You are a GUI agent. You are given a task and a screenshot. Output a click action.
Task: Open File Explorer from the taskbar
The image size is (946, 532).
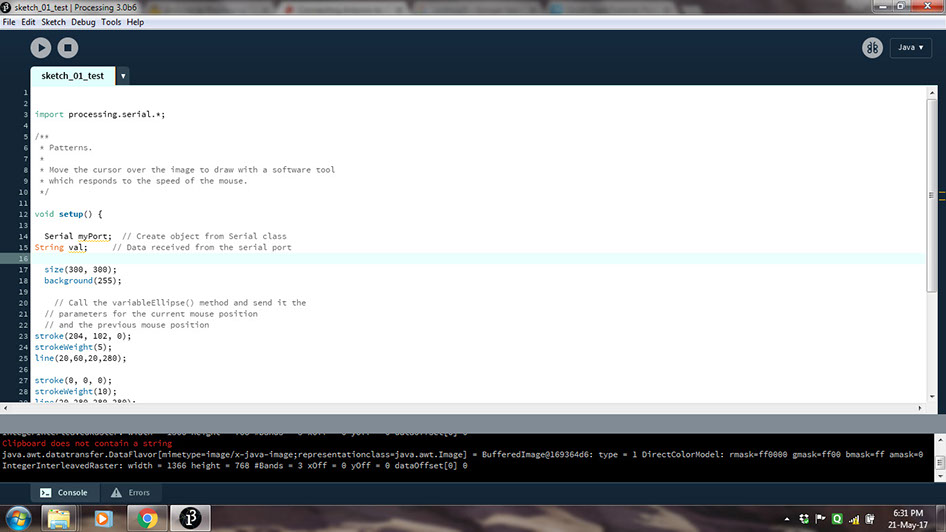[x=59, y=519]
